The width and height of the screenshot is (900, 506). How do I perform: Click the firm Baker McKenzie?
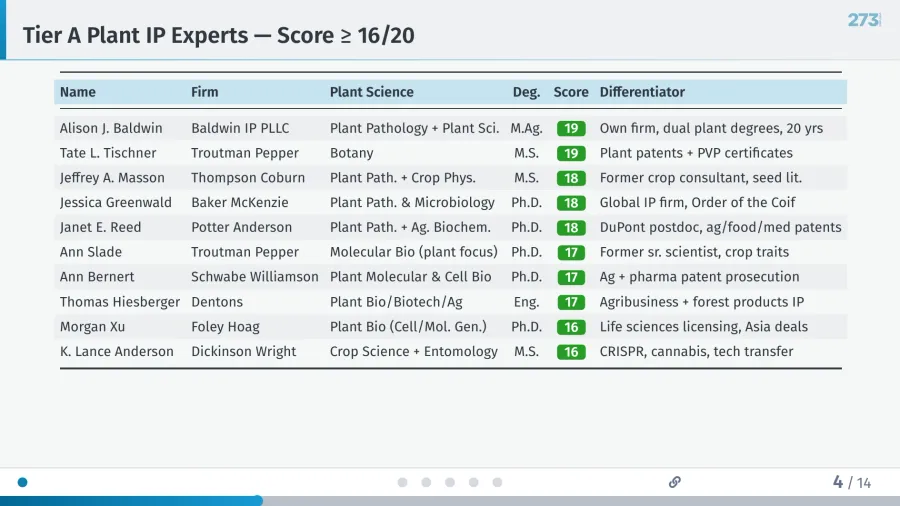click(x=240, y=203)
